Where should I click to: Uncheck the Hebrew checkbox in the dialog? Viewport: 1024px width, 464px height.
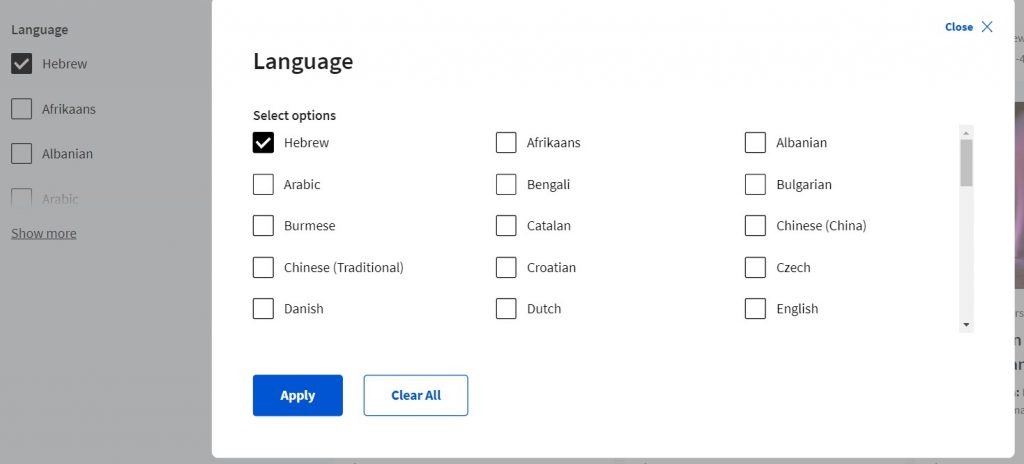[263, 142]
